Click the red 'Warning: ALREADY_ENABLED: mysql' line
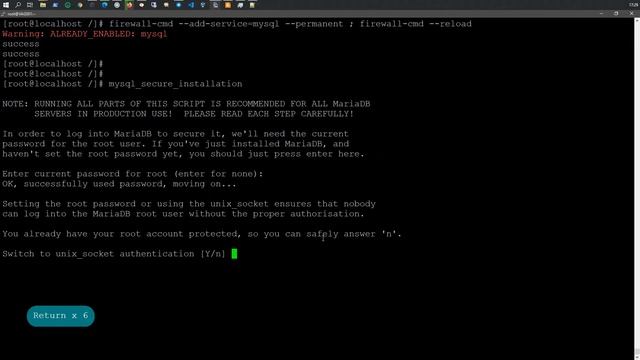The height and width of the screenshot is (360, 640). pyautogui.click(x=84, y=34)
